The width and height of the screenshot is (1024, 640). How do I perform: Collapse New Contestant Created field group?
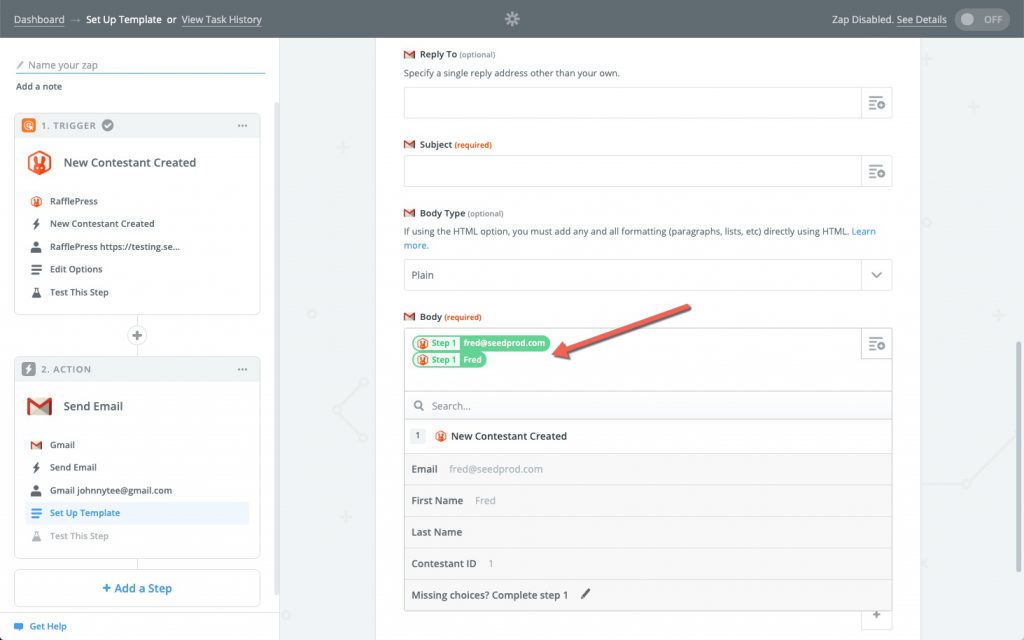point(648,436)
